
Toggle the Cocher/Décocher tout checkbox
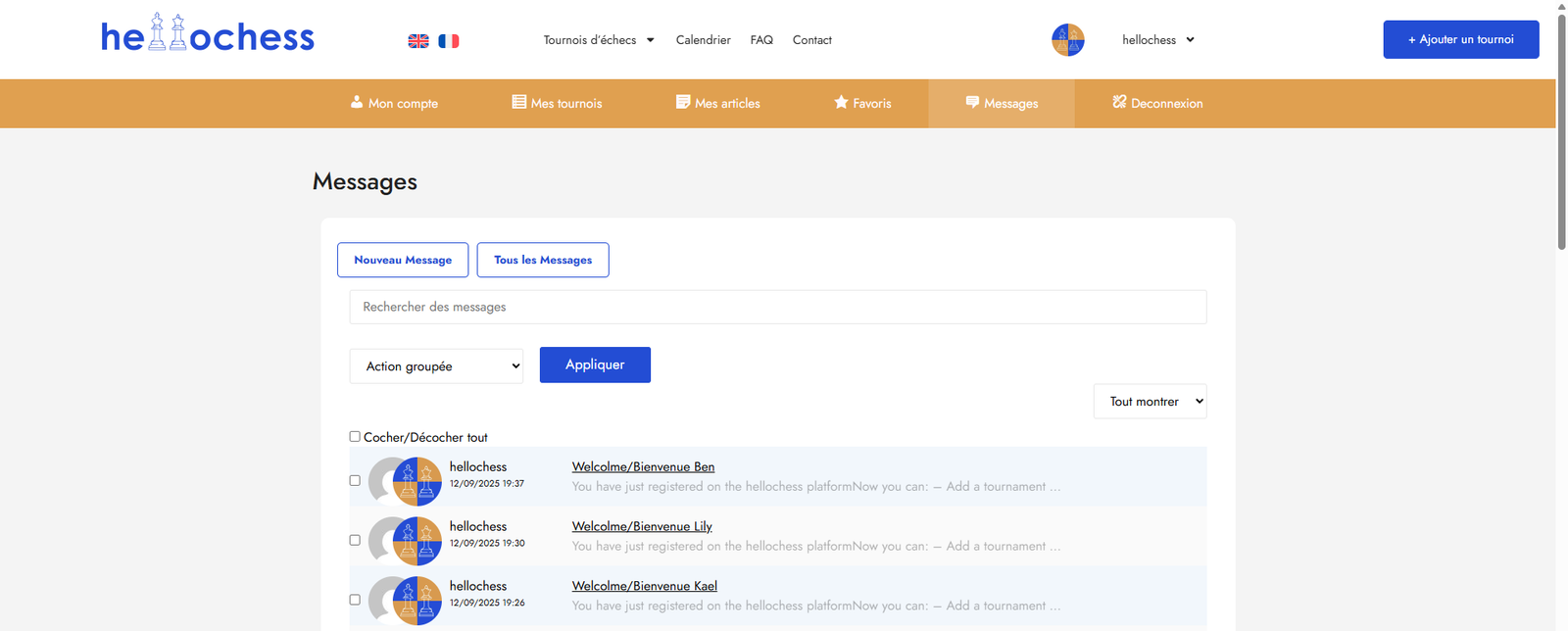[x=355, y=437]
